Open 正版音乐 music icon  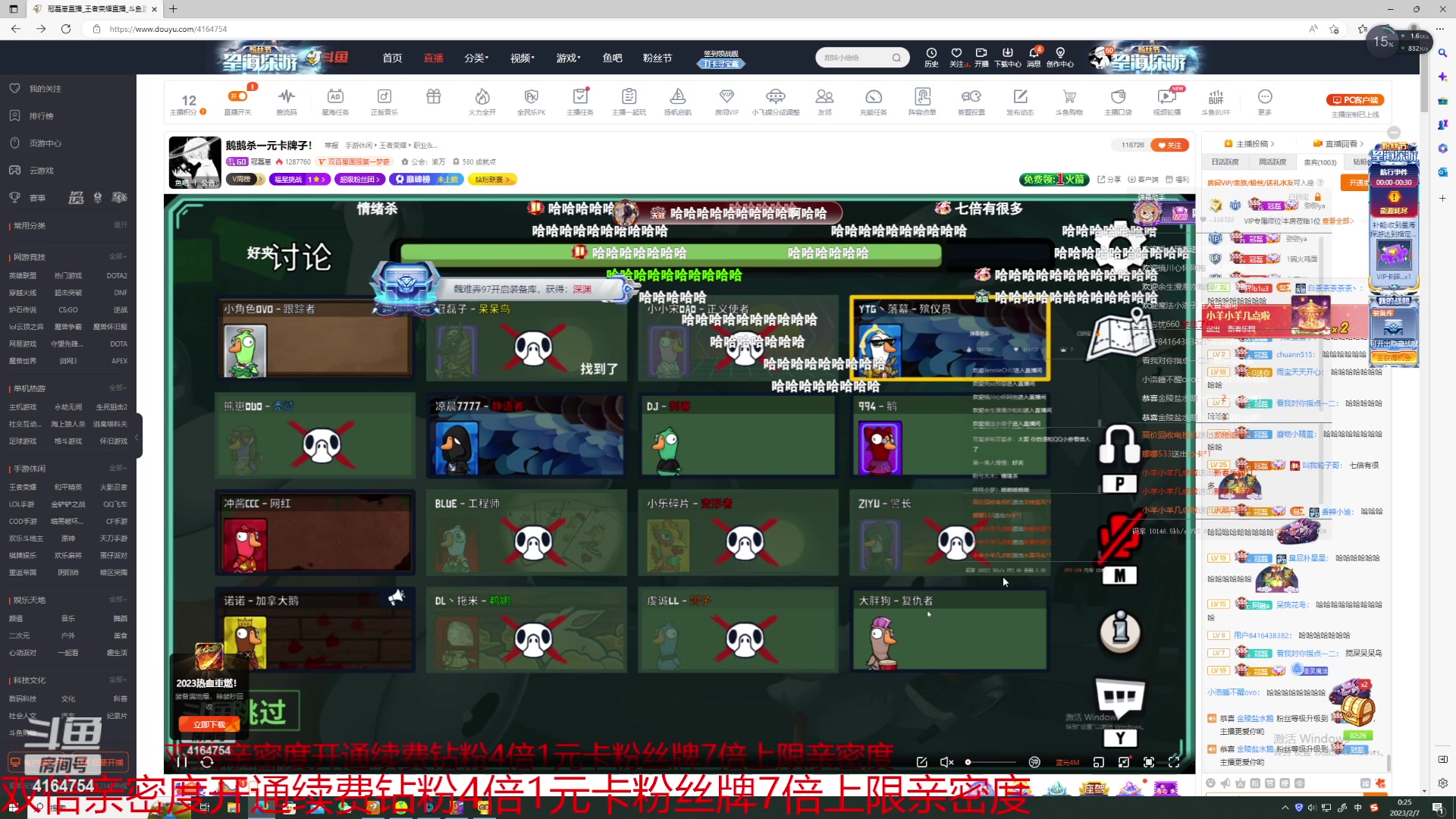click(x=384, y=101)
